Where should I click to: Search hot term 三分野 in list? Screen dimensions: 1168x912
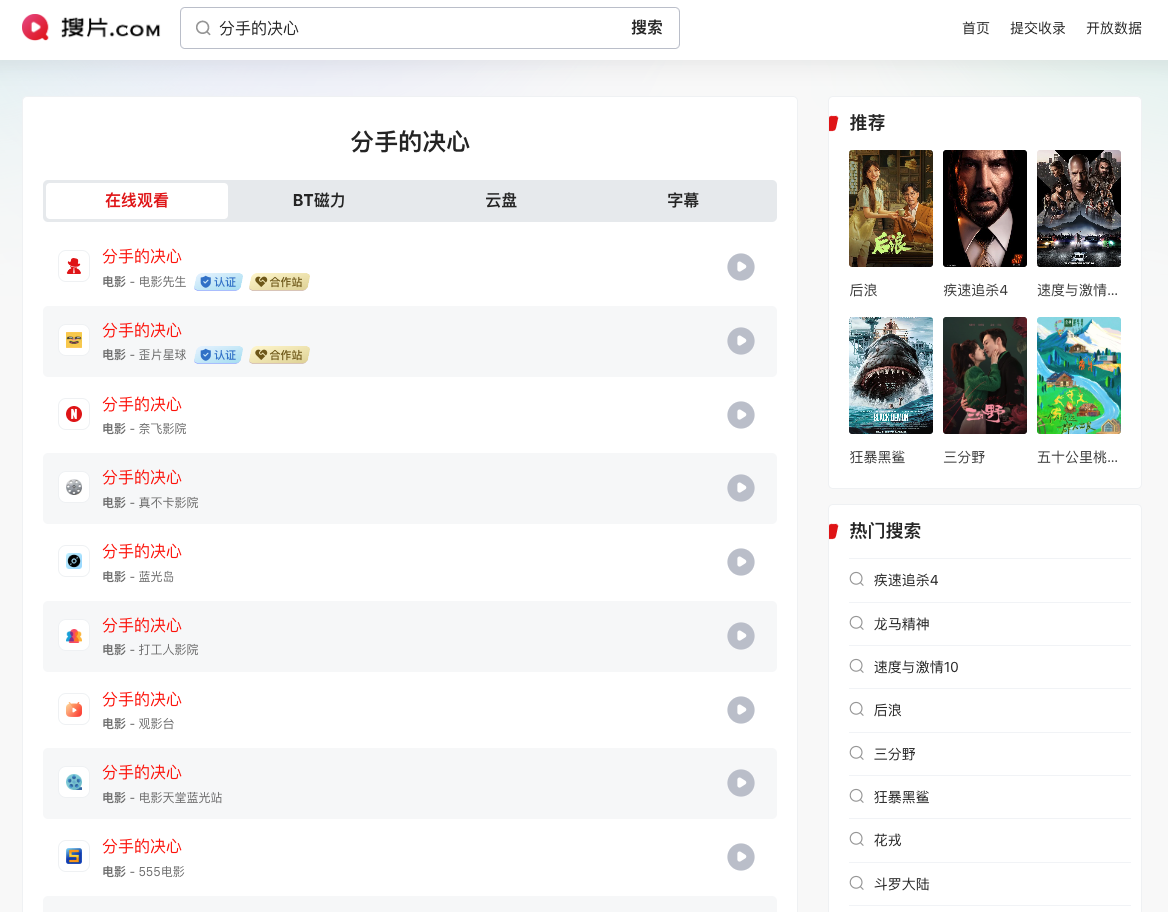point(895,754)
